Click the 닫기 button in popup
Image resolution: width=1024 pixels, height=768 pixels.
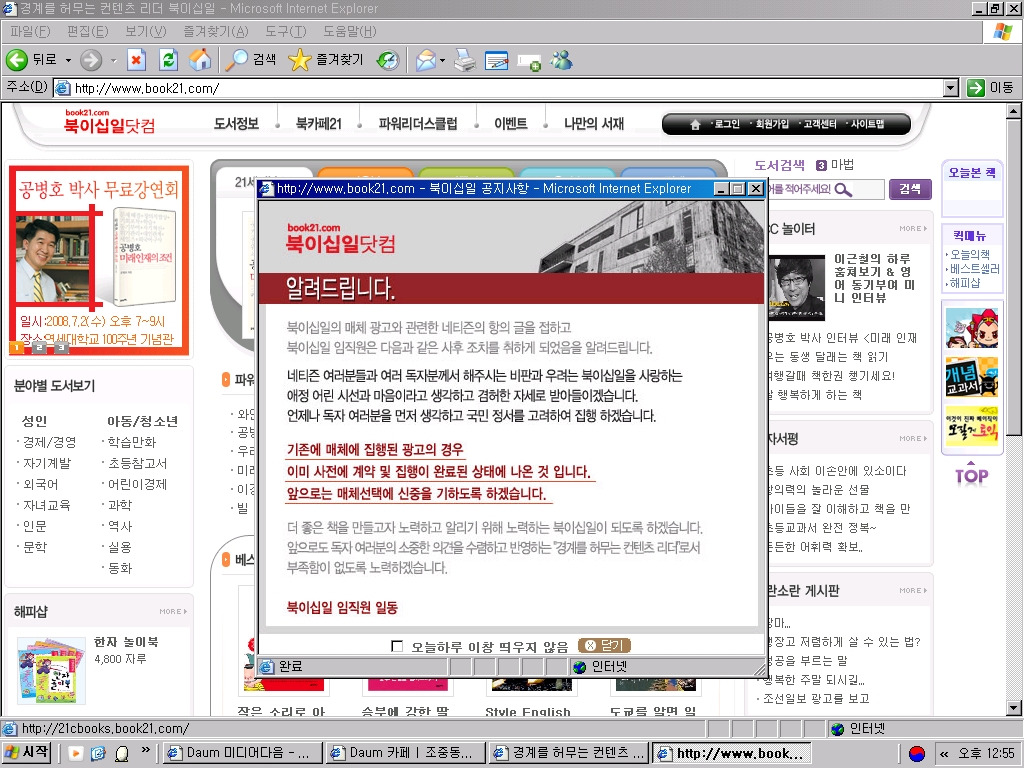tap(605, 645)
